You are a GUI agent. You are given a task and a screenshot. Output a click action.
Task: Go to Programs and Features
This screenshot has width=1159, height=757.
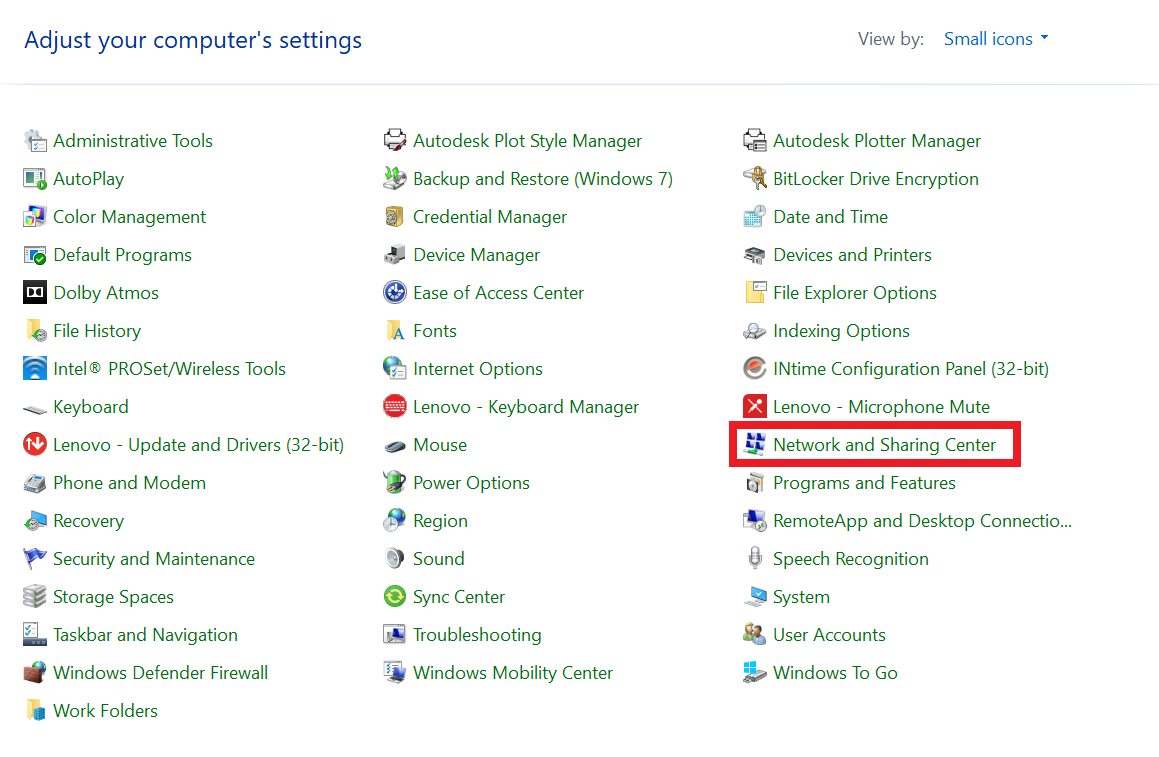pos(864,483)
